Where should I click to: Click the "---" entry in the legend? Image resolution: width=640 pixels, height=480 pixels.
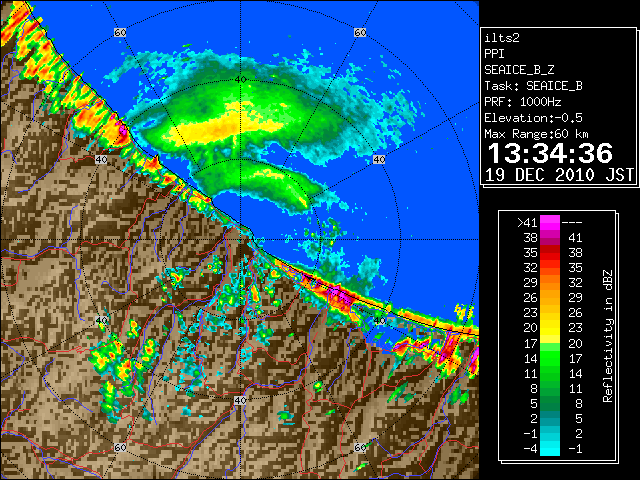click(572, 222)
